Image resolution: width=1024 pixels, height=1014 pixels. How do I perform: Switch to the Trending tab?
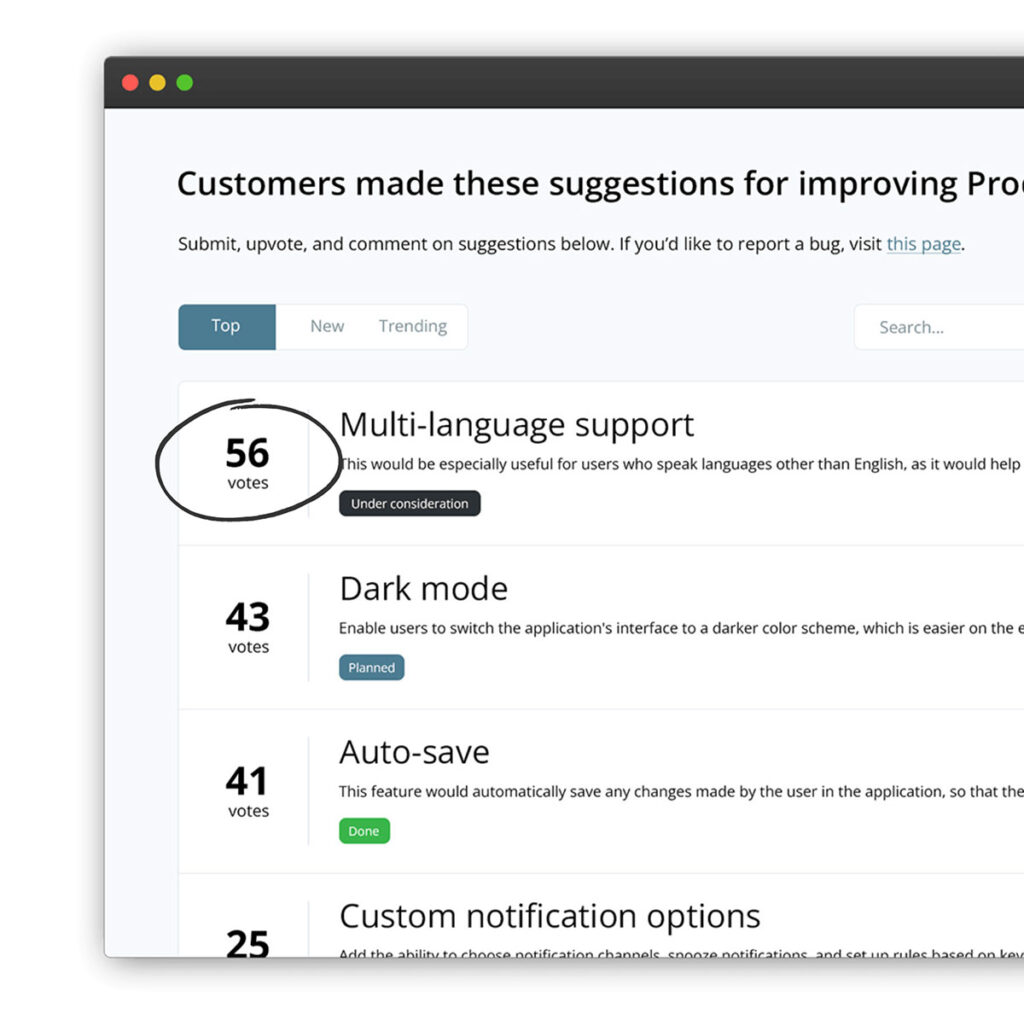[412, 326]
